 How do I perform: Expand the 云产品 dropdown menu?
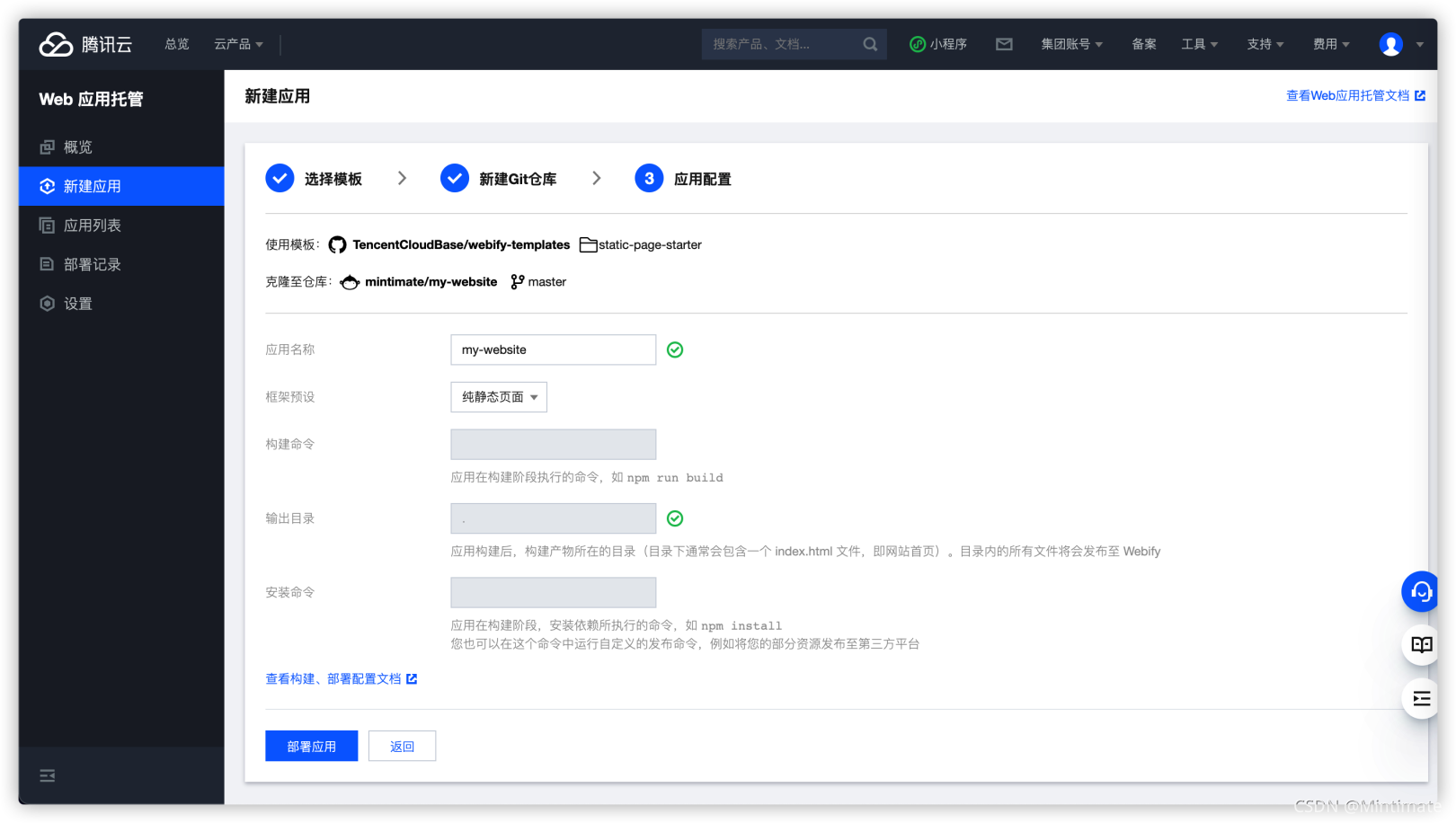(238, 44)
